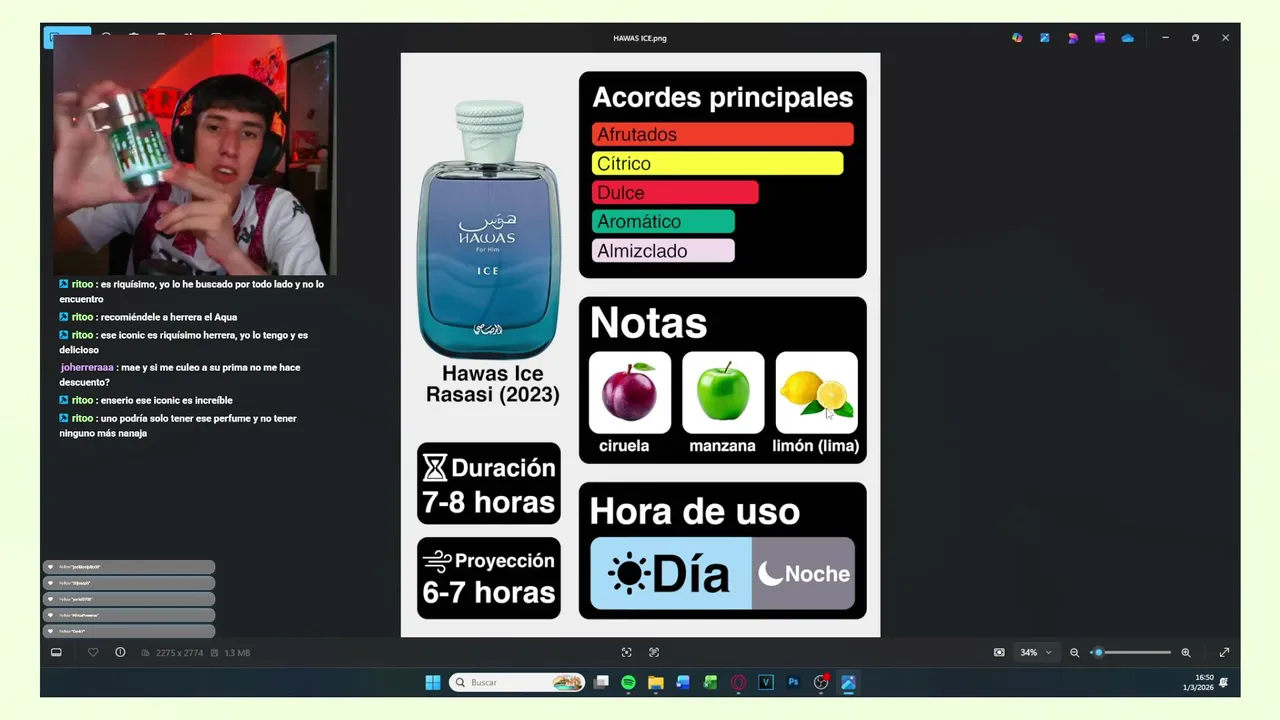This screenshot has height=720, width=1280.
Task: Open Opera GX browser from the taskbar
Action: point(738,682)
